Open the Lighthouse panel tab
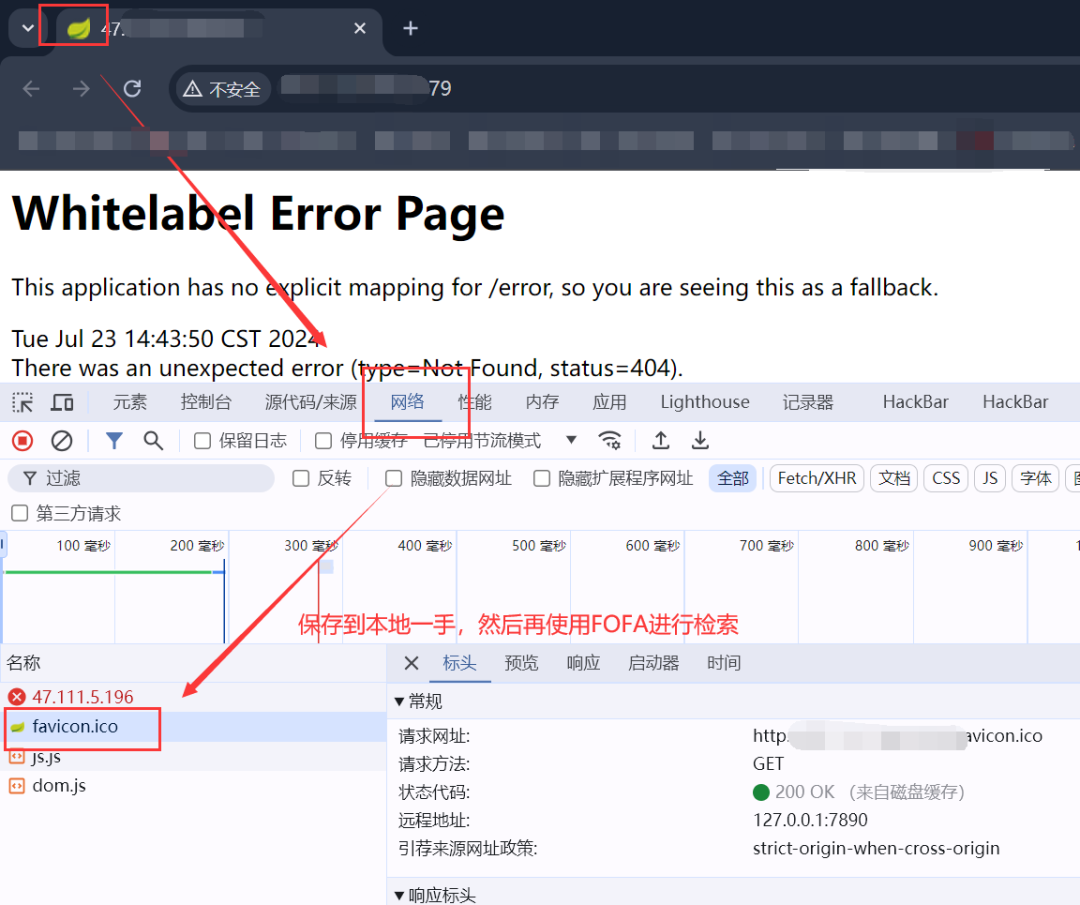The width and height of the screenshot is (1080, 905). point(705,402)
